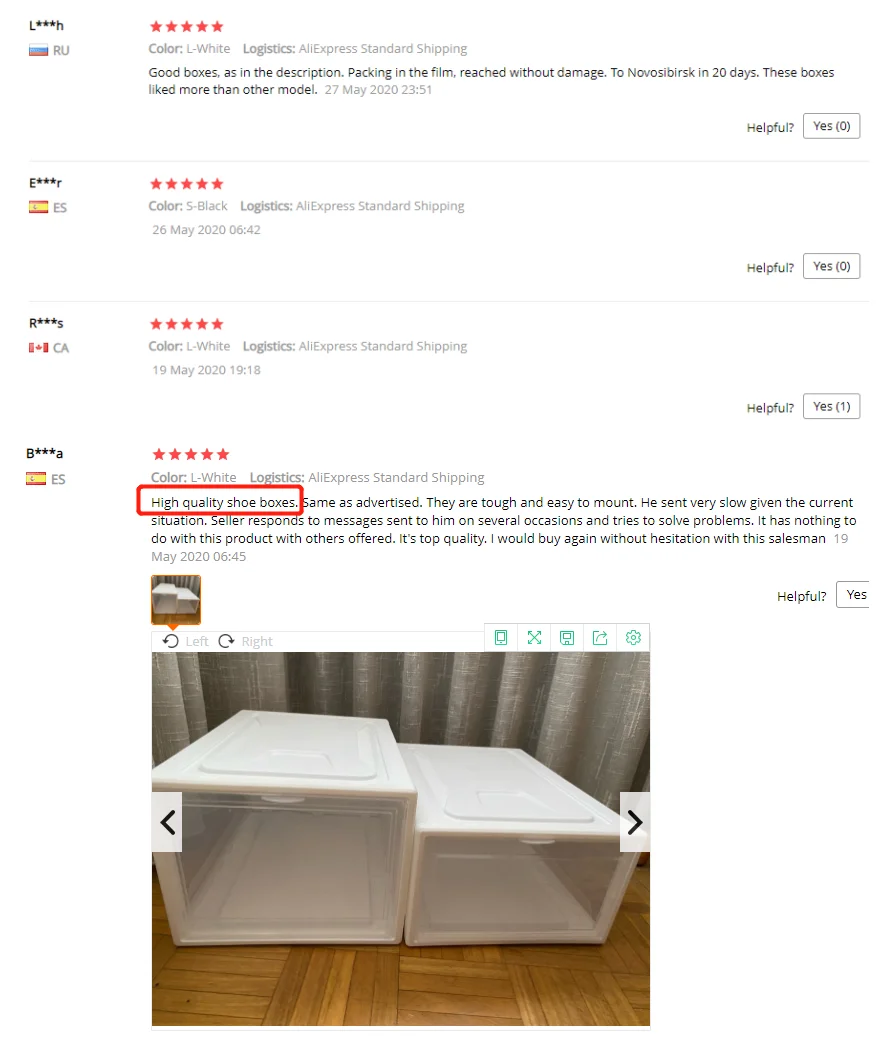Open the gear settings icon
879x1043 pixels.
point(633,638)
